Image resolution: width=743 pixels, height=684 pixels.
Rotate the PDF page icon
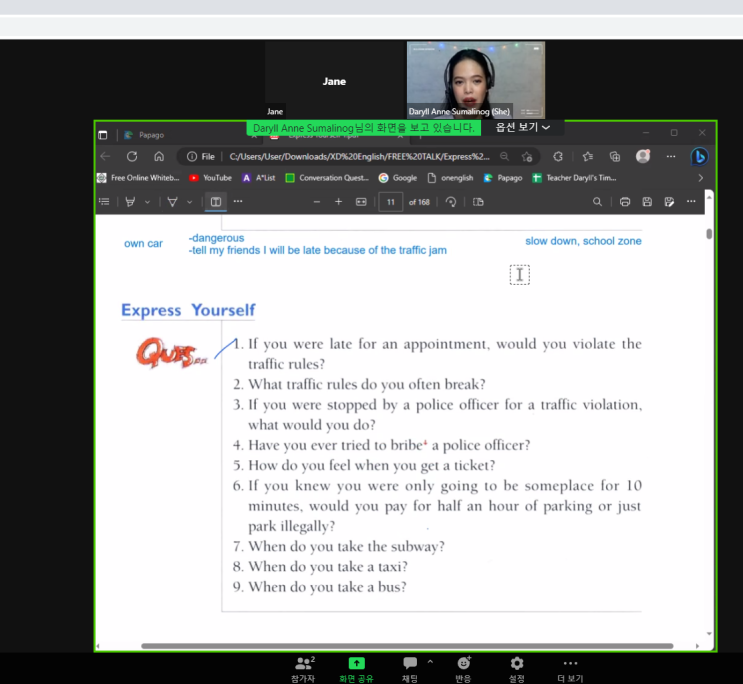[x=451, y=202]
